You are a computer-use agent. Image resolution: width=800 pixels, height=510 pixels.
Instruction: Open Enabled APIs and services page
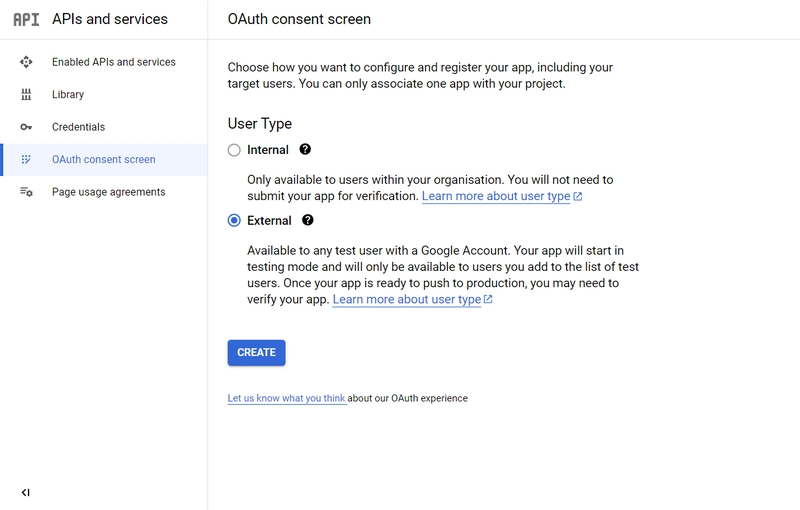104,62
